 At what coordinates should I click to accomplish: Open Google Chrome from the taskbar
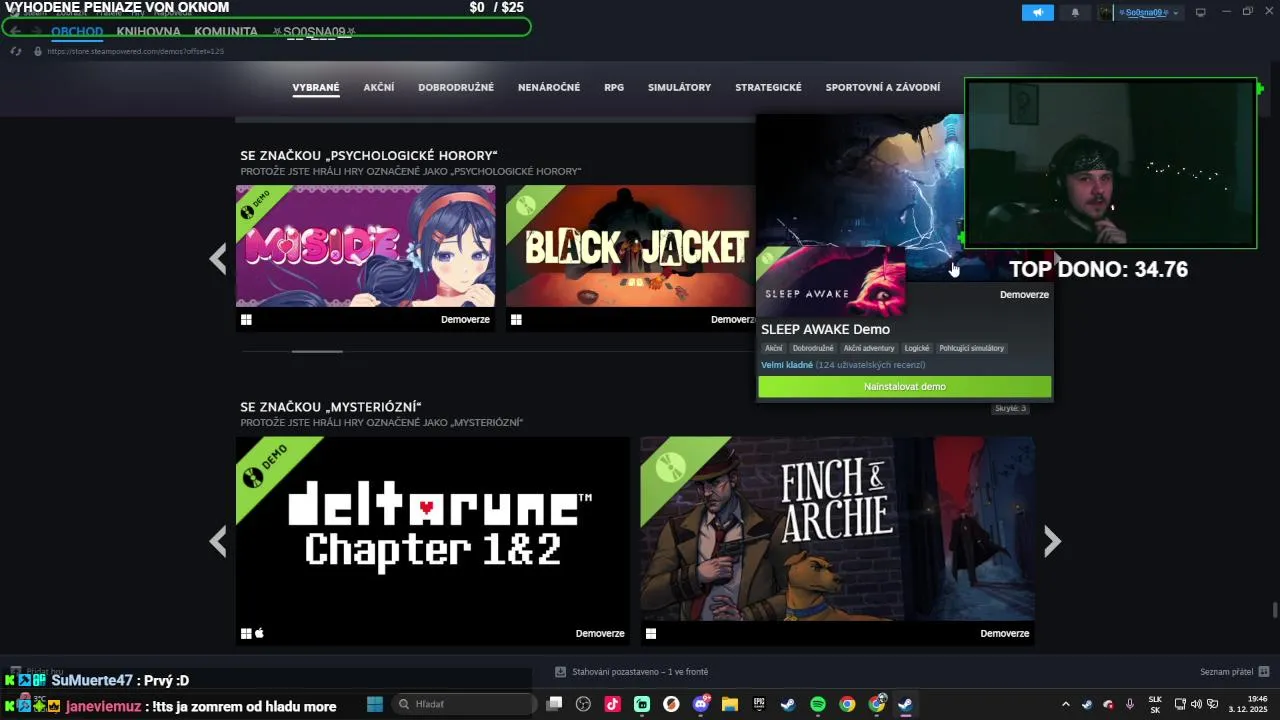847,704
